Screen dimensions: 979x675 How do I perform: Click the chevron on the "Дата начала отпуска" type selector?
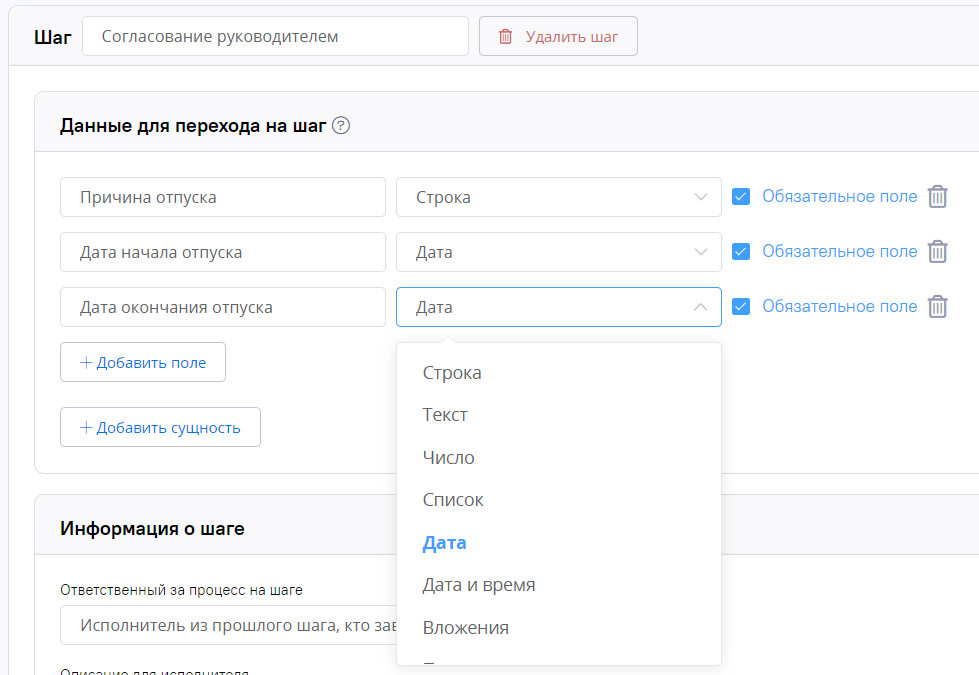click(700, 251)
